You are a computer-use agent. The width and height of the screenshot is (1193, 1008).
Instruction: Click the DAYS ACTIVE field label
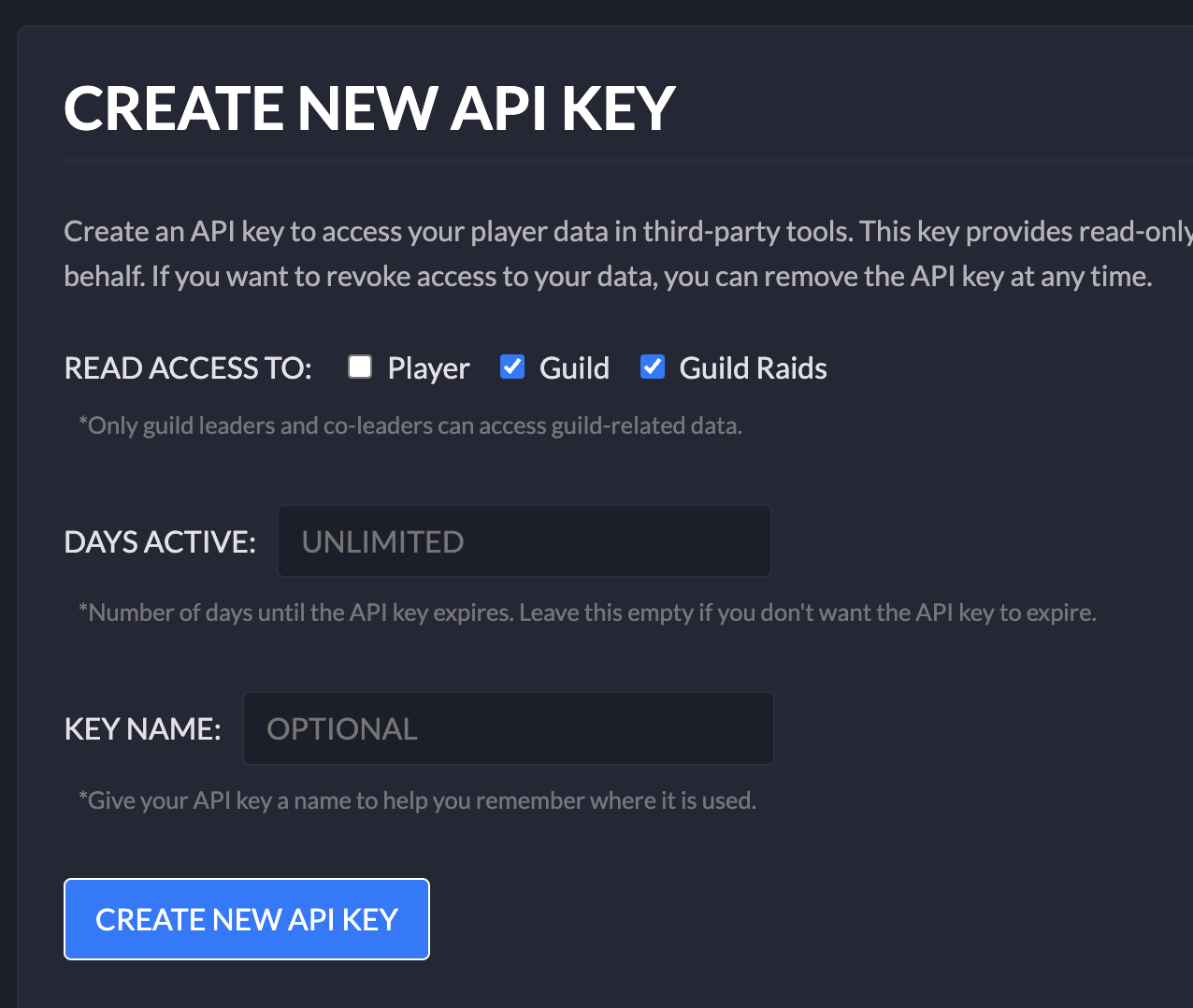pos(160,542)
